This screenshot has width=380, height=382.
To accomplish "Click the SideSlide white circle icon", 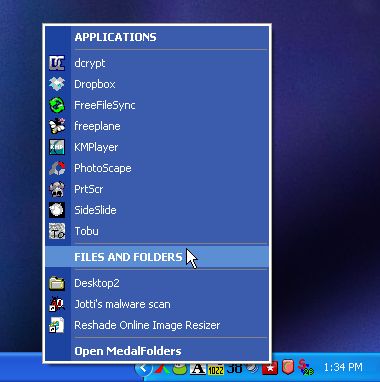I will 57,210.
